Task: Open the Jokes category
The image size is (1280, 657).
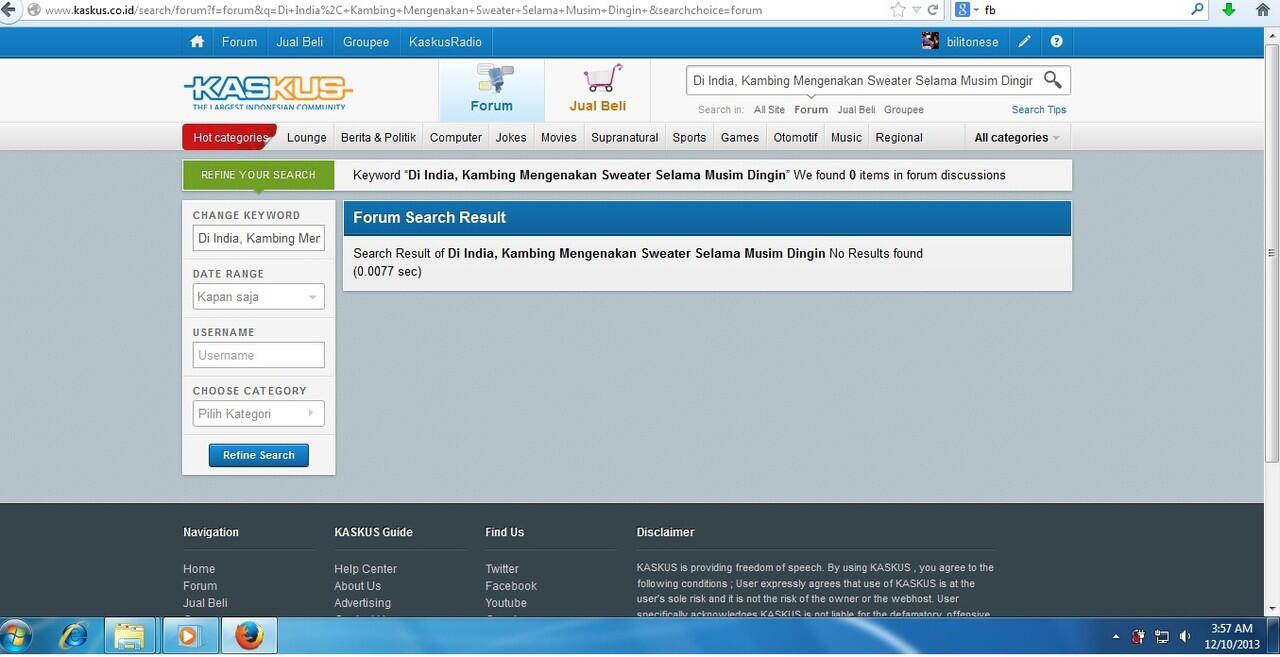Action: point(511,138)
